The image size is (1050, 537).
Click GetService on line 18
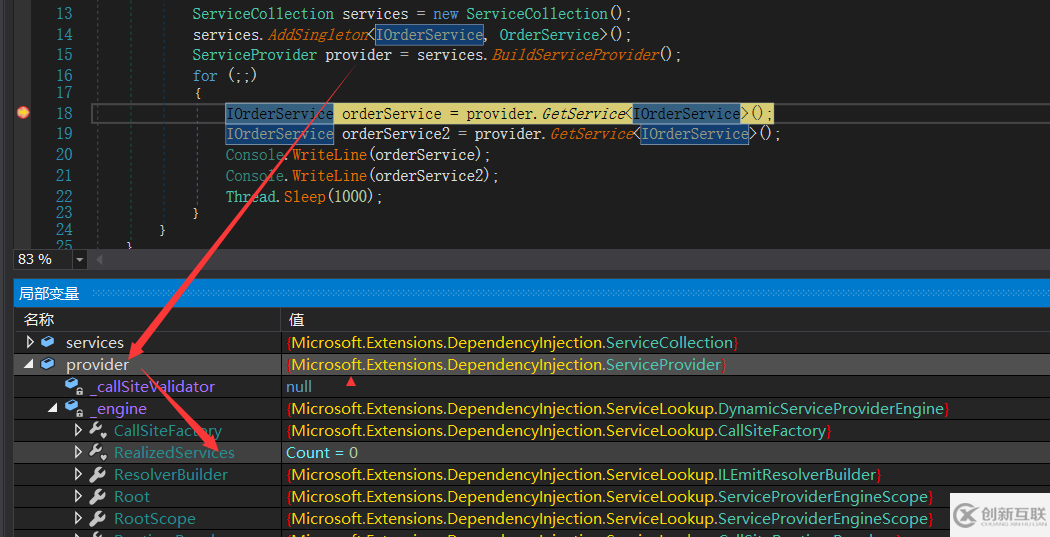point(583,113)
